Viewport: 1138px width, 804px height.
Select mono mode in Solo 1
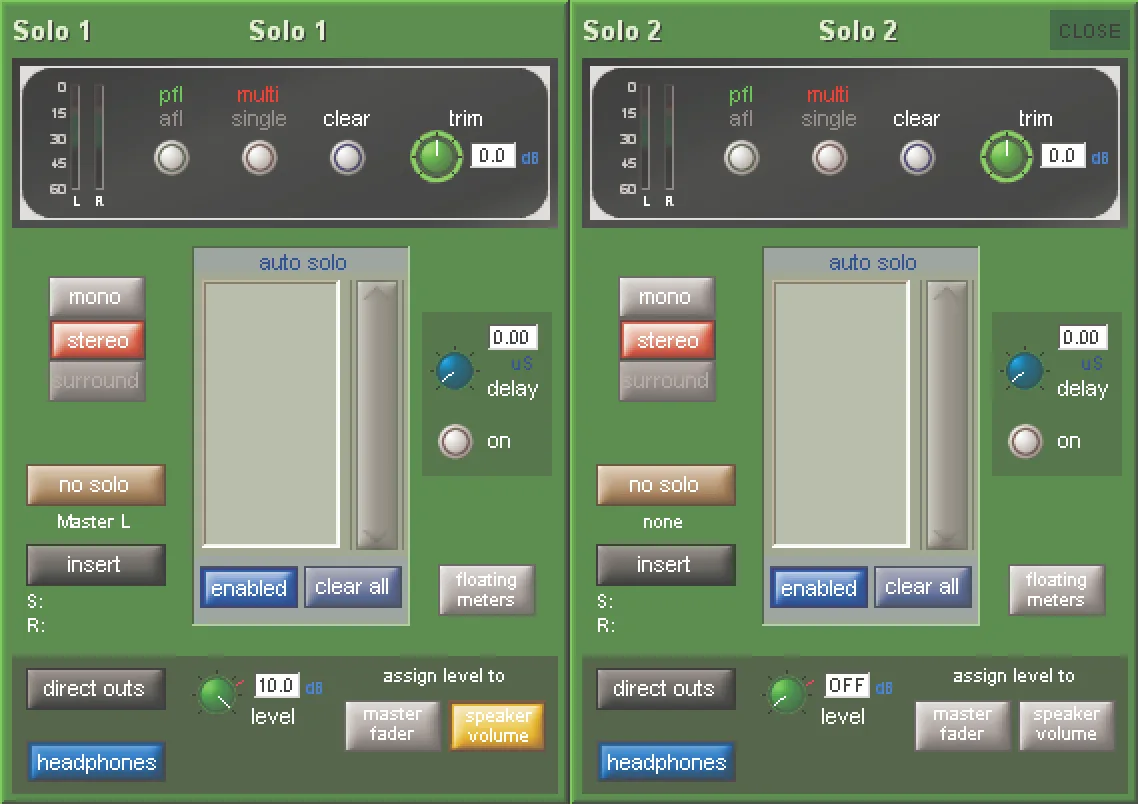(97, 297)
